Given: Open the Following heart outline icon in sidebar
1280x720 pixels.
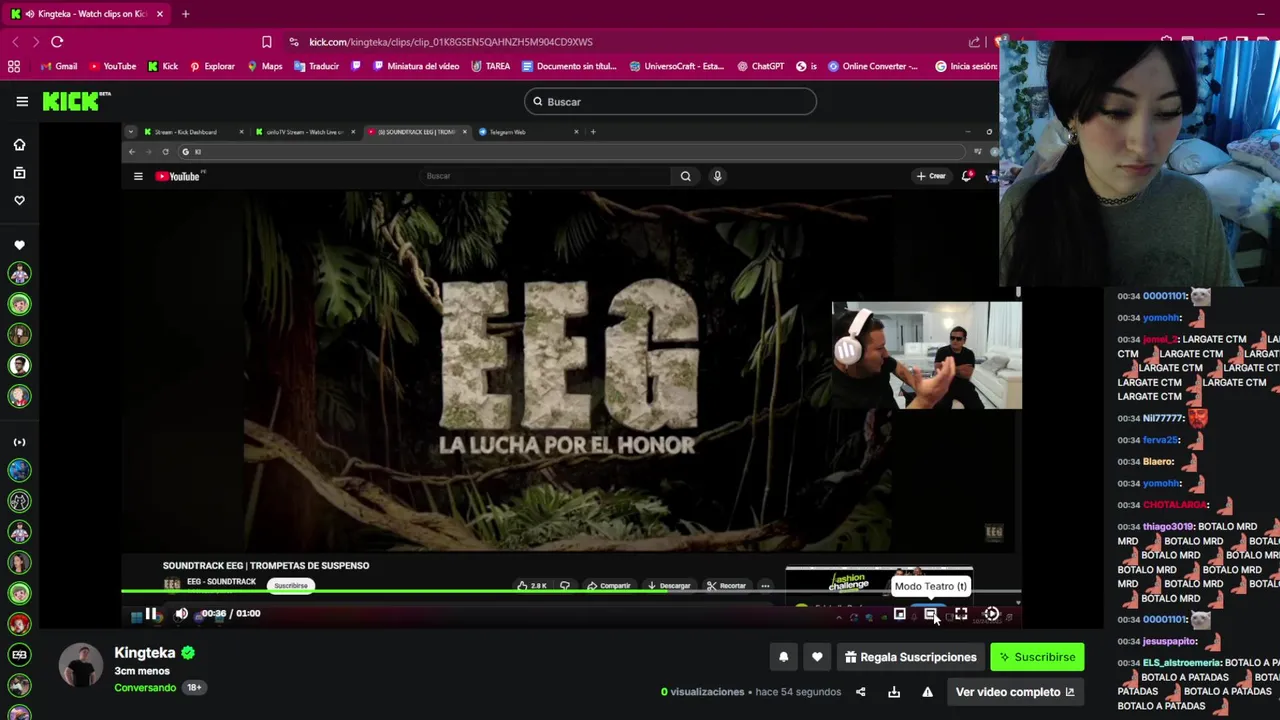Looking at the screenshot, I should (19, 200).
